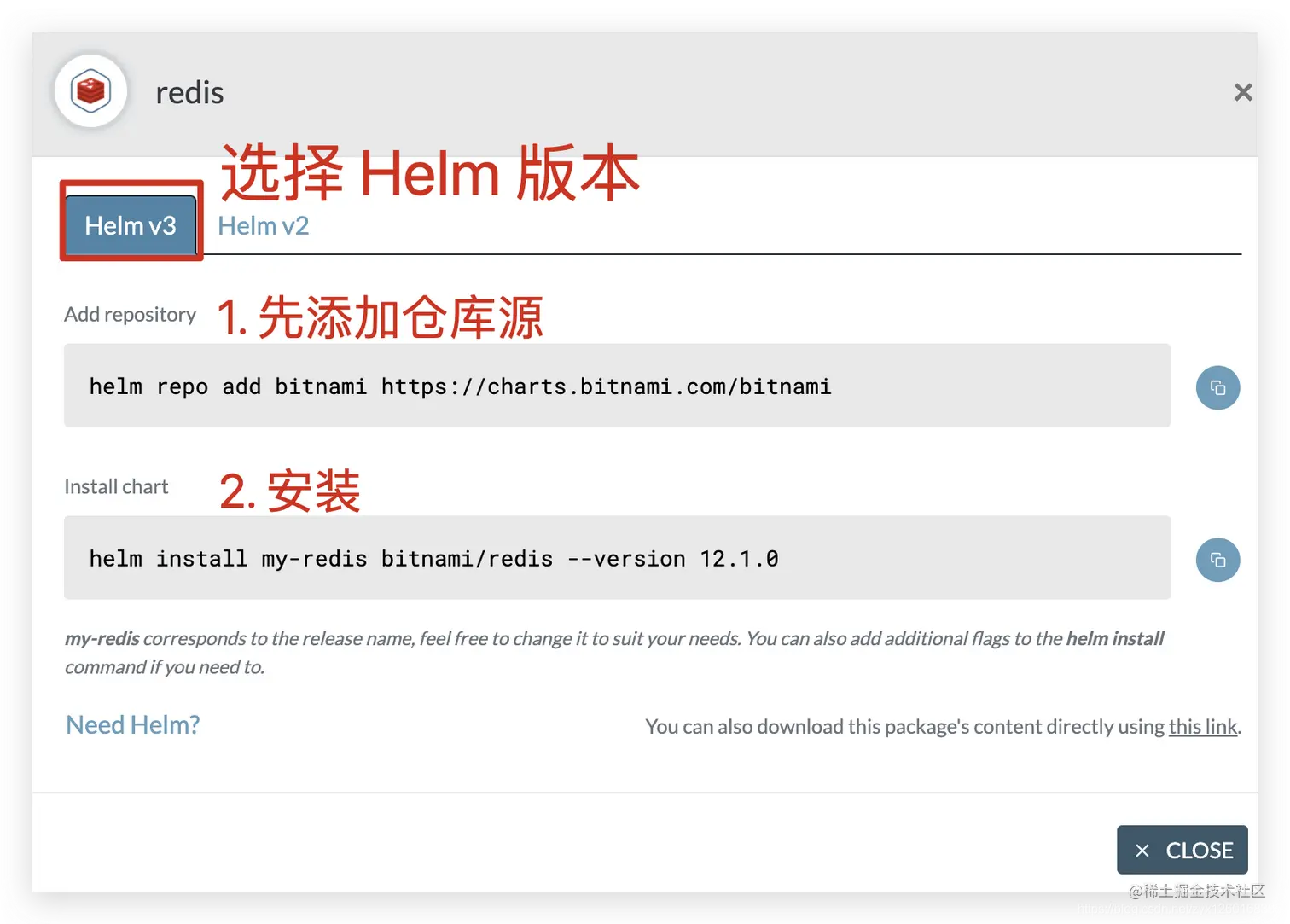The image size is (1290, 924).
Task: Click the redis title text
Action: click(x=189, y=92)
